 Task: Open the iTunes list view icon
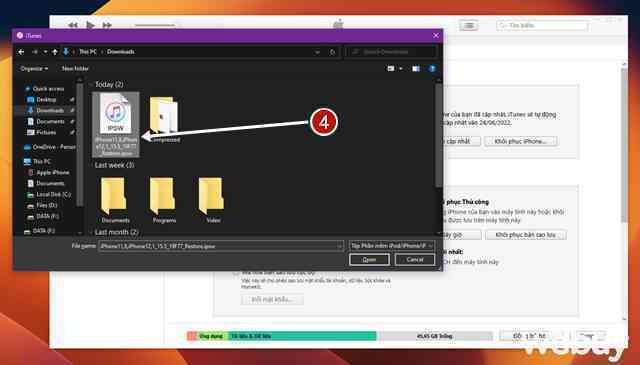469,26
